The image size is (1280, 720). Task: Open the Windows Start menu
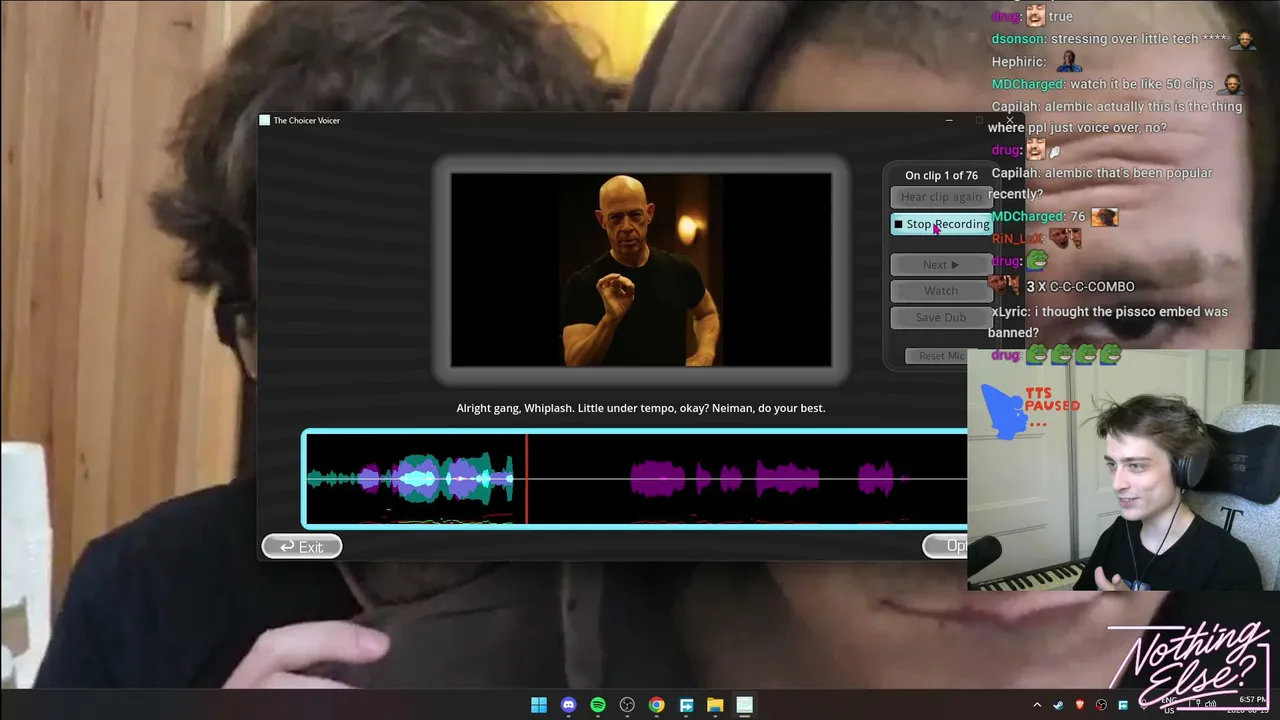click(x=539, y=705)
